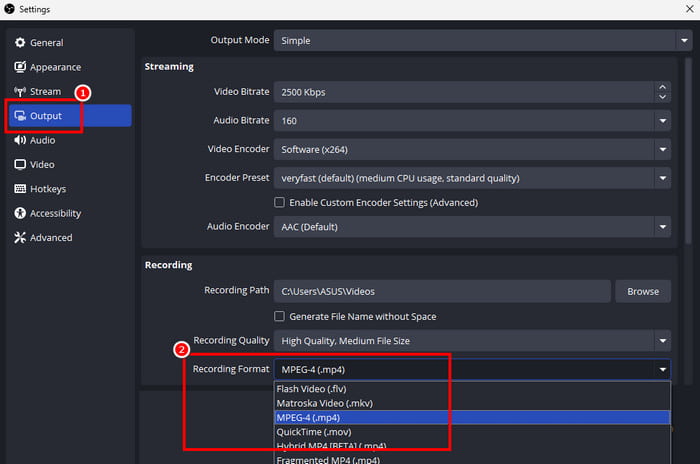Image resolution: width=700 pixels, height=464 pixels.
Task: Click the Stream antenna icon
Action: click(20, 92)
